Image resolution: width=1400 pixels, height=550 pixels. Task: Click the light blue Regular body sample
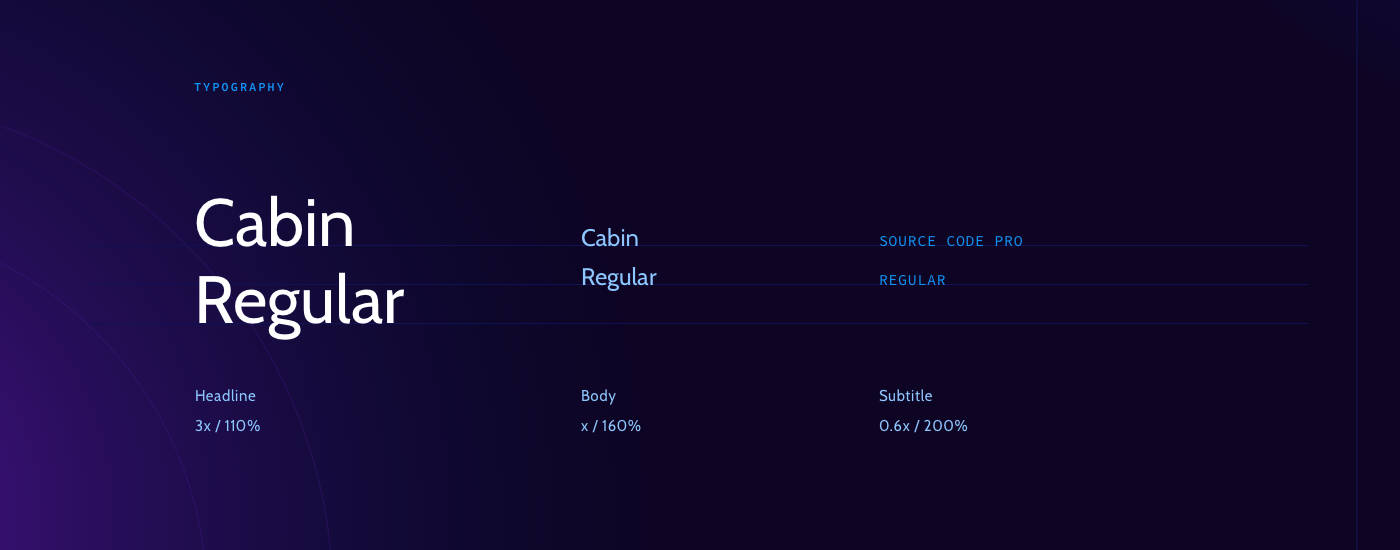click(619, 278)
